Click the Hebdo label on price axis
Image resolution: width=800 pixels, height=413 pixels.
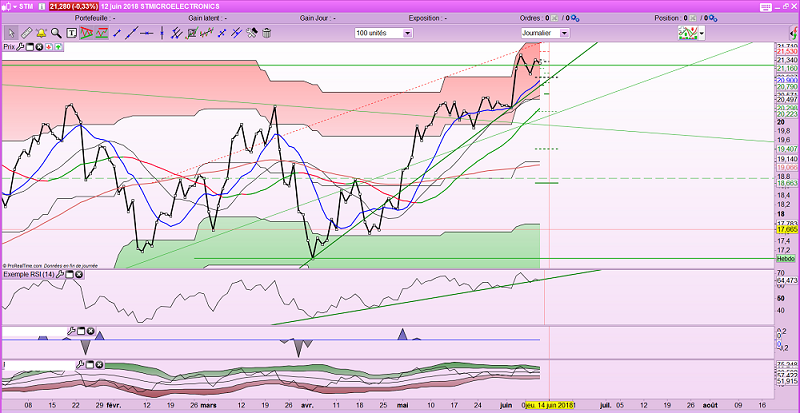(x=785, y=259)
